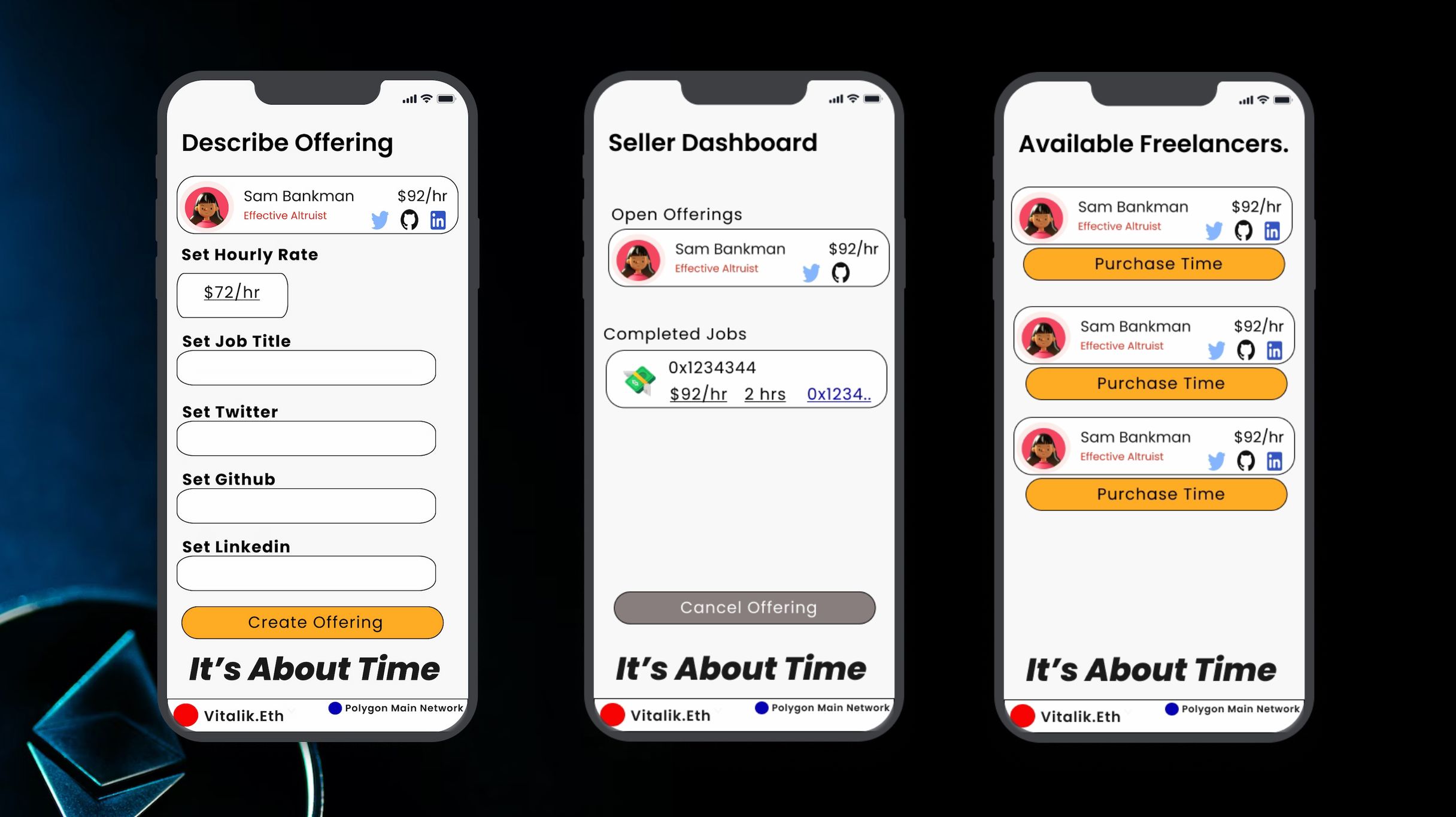Image resolution: width=1456 pixels, height=817 pixels.
Task: Click the GitHub icon on Sam Bankman's profile
Action: 409,219
